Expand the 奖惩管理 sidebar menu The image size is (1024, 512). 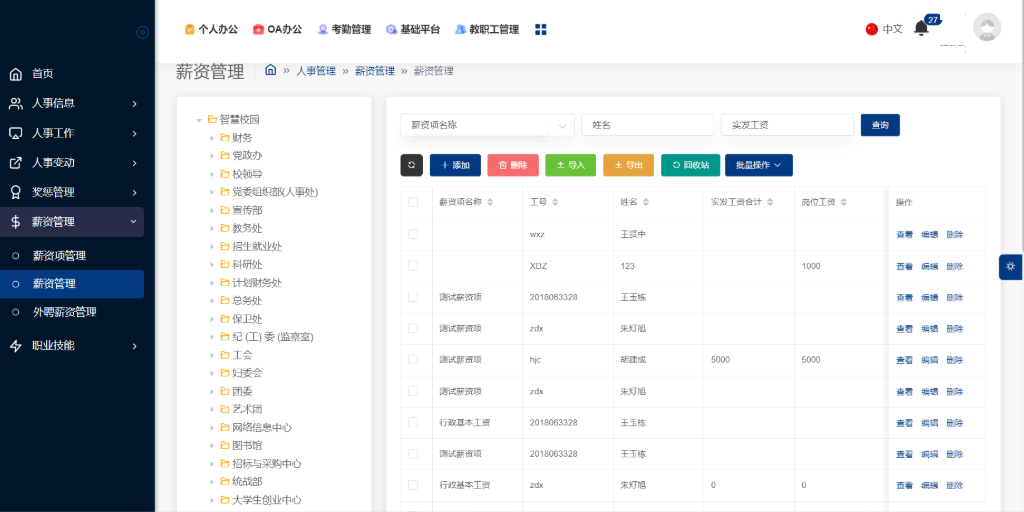click(72, 193)
